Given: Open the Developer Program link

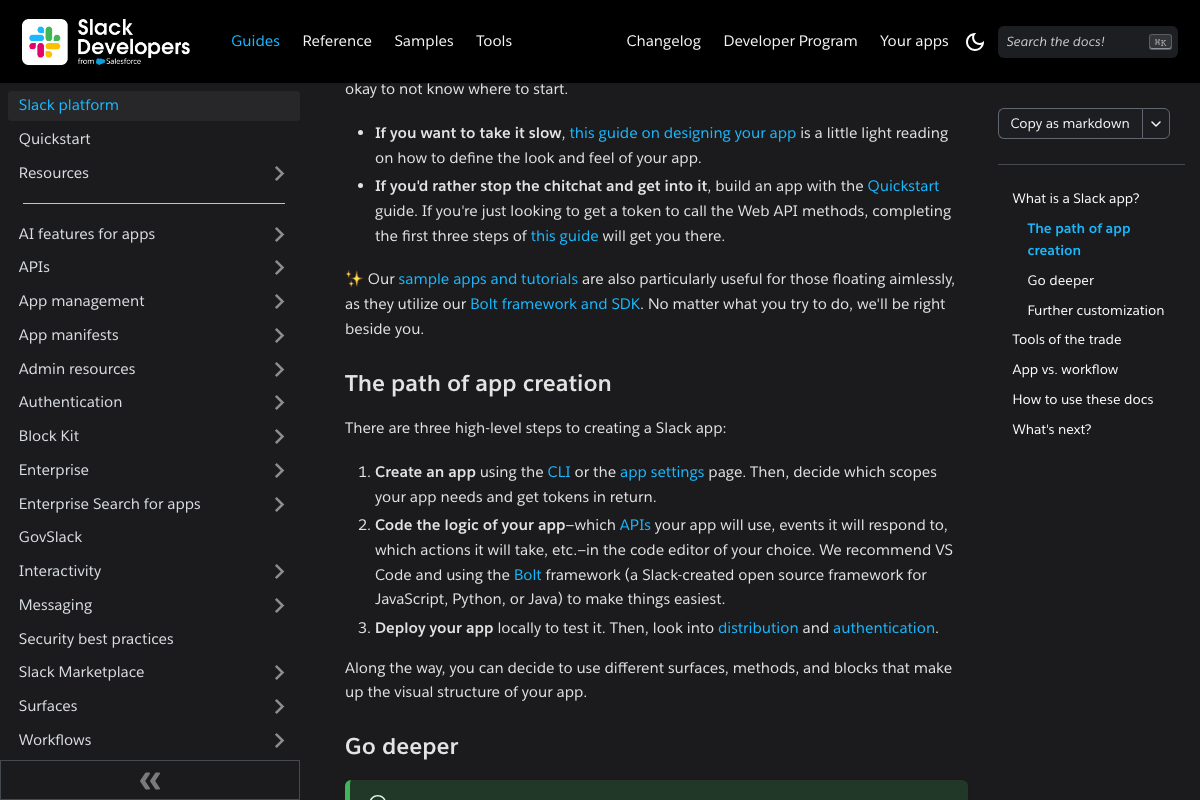Looking at the screenshot, I should tap(790, 41).
